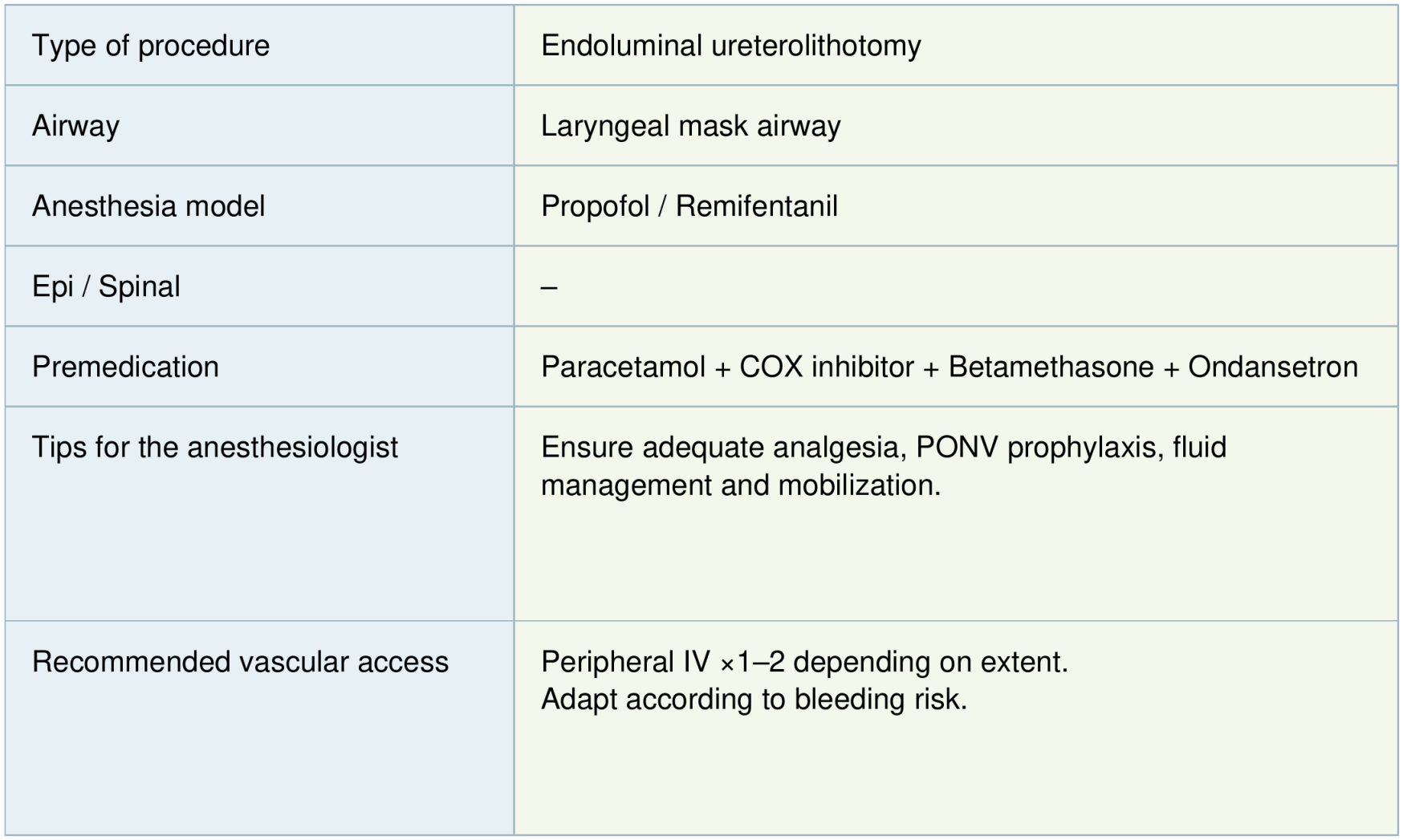The height and width of the screenshot is (840, 1403).
Task: Select the 'Laryngeal mask airway' cell
Action: point(690,126)
